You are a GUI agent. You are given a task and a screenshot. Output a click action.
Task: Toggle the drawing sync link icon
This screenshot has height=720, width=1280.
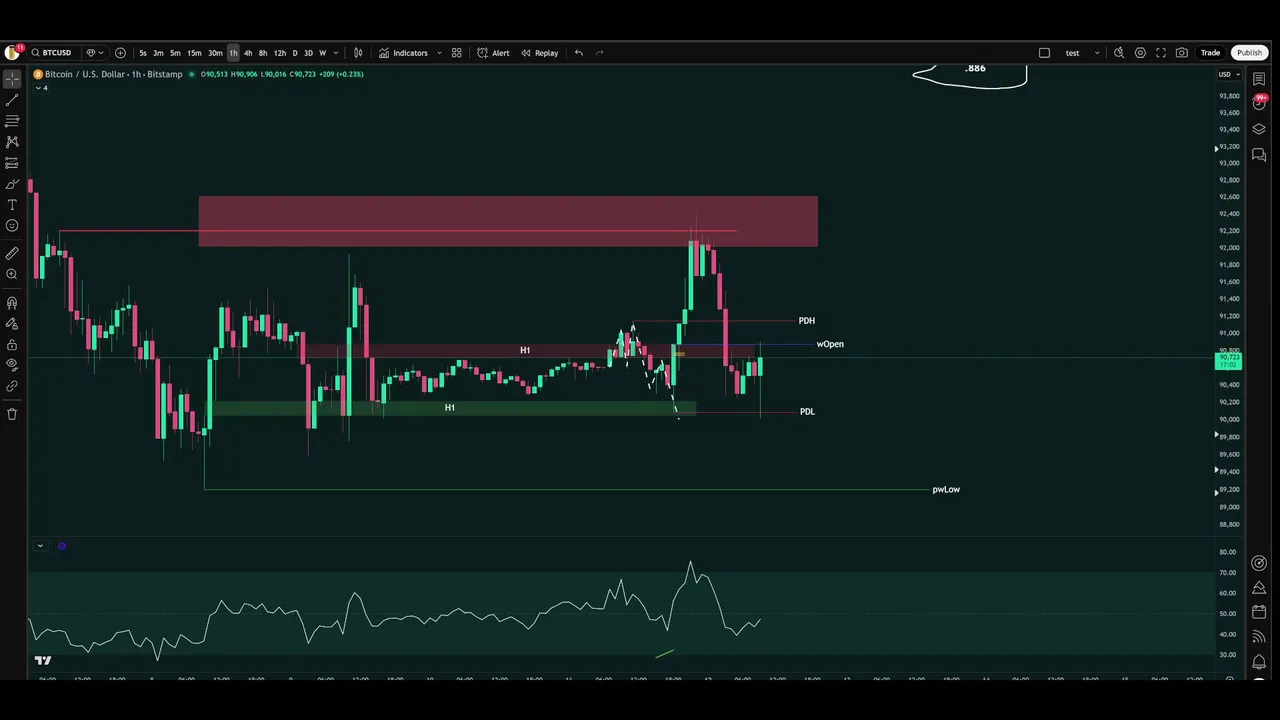(x=12, y=386)
